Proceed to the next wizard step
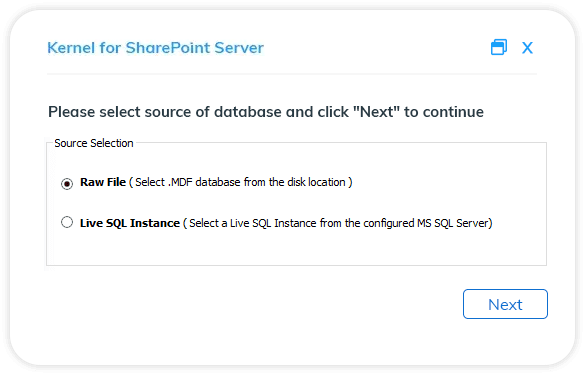585x375 pixels. 505,304
